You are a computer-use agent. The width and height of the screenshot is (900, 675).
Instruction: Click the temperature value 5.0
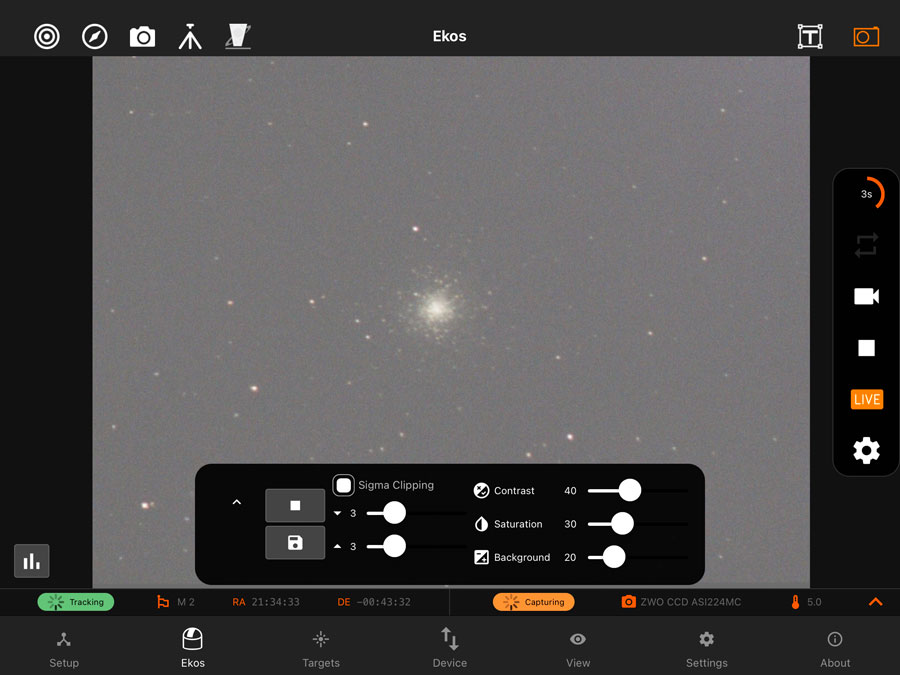click(814, 602)
